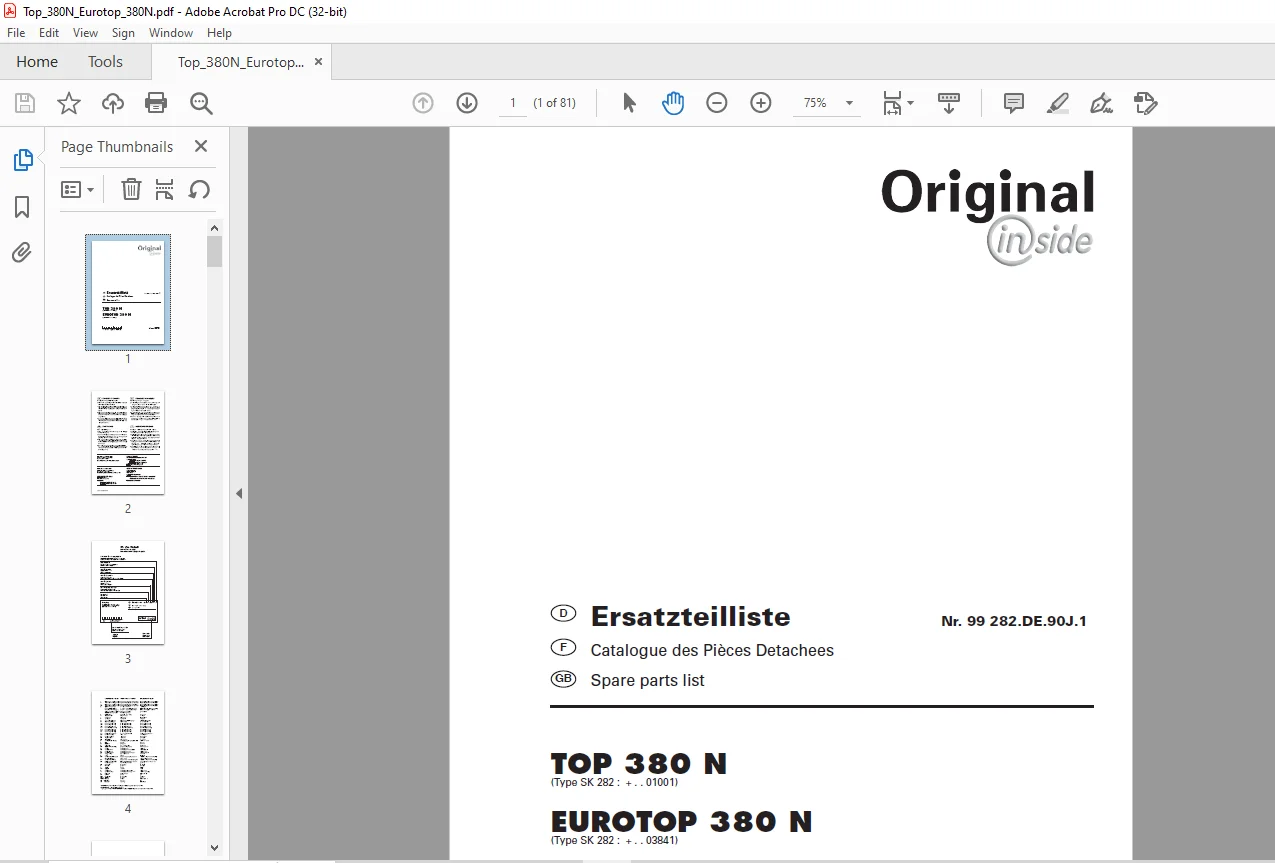This screenshot has height=863, width=1275.
Task: Open the find text magnifier tool
Action: tap(201, 103)
